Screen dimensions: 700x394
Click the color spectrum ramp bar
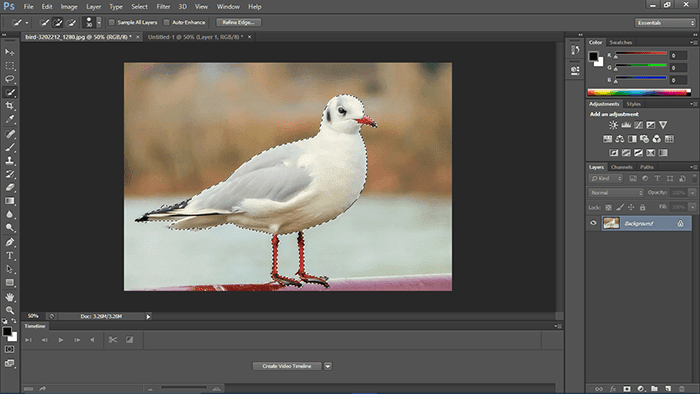[x=639, y=92]
